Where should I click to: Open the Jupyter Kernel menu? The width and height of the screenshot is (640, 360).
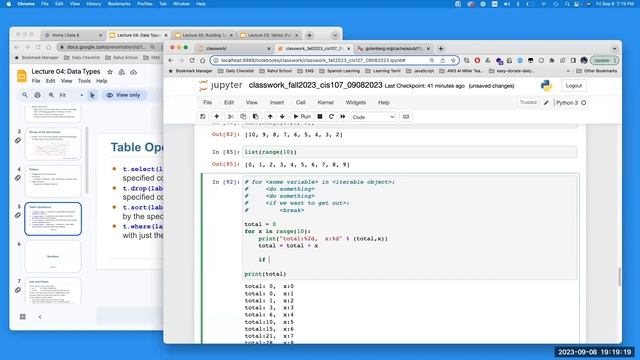(325, 102)
